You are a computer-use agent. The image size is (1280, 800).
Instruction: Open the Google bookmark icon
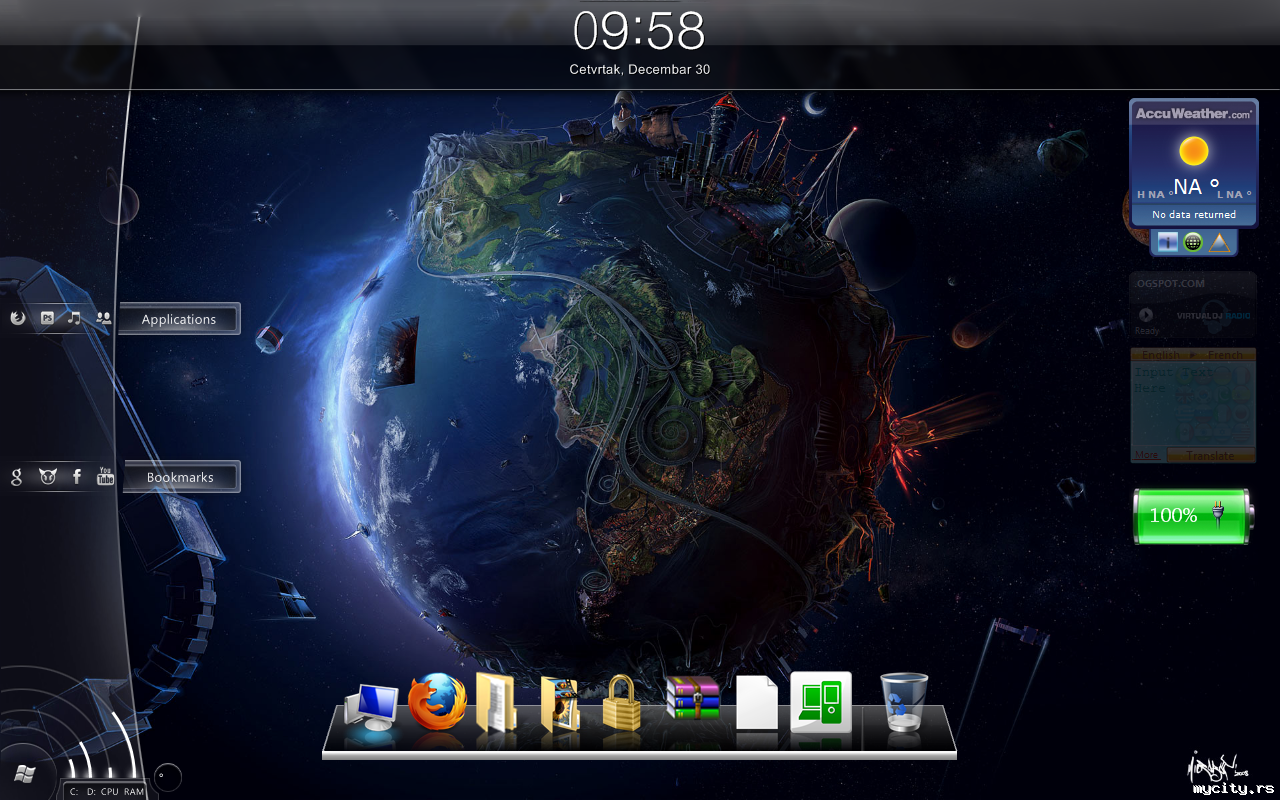(16, 477)
